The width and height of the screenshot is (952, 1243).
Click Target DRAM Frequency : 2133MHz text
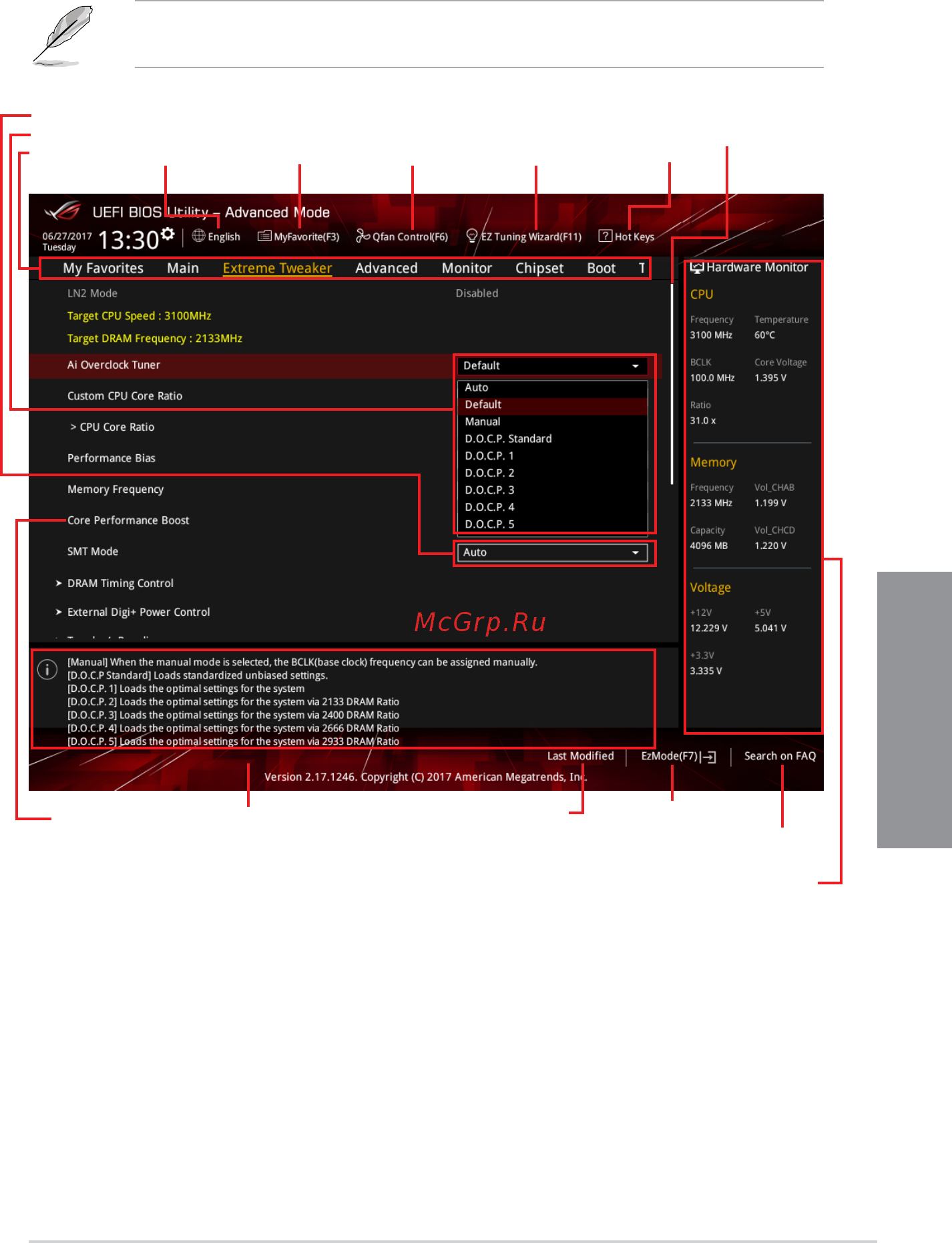click(x=155, y=339)
